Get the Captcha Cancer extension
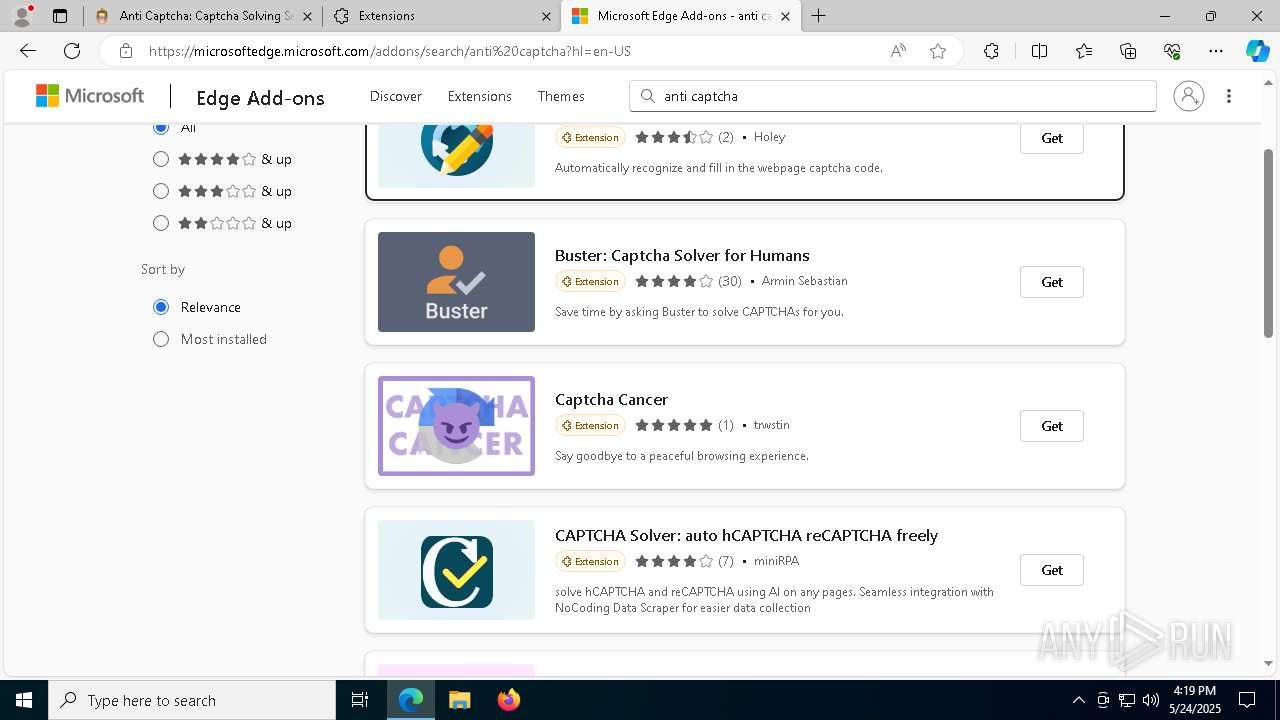Viewport: 1280px width, 720px height. 1052,426
